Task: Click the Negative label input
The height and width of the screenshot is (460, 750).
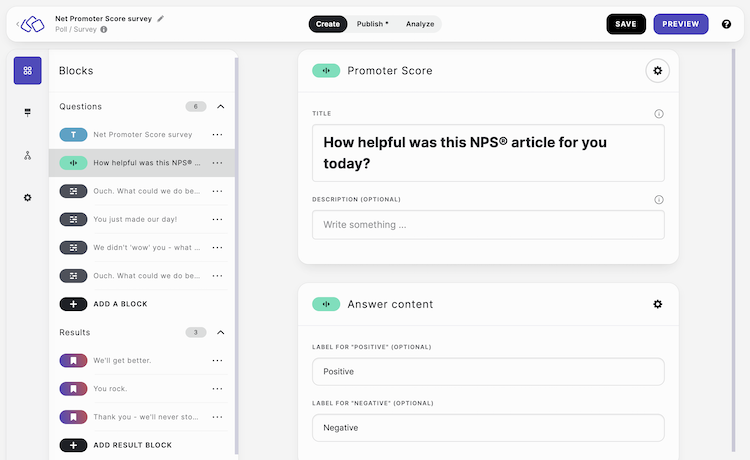Action: (488, 427)
